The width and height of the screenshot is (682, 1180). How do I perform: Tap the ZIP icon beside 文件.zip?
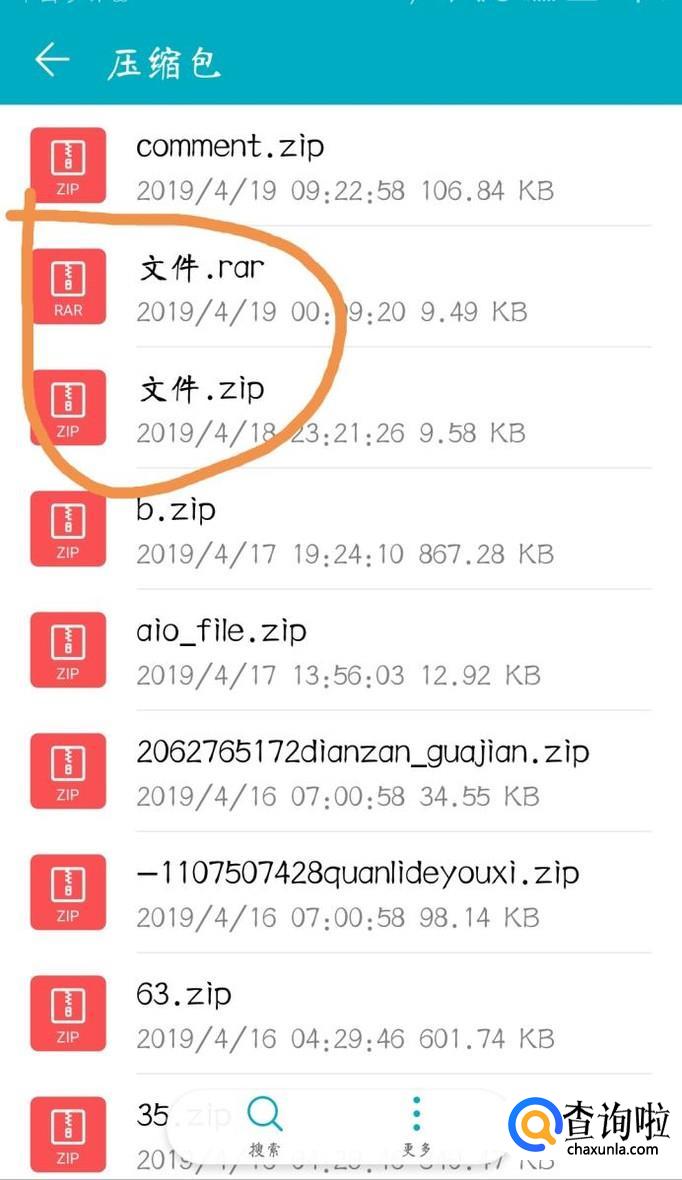68,408
